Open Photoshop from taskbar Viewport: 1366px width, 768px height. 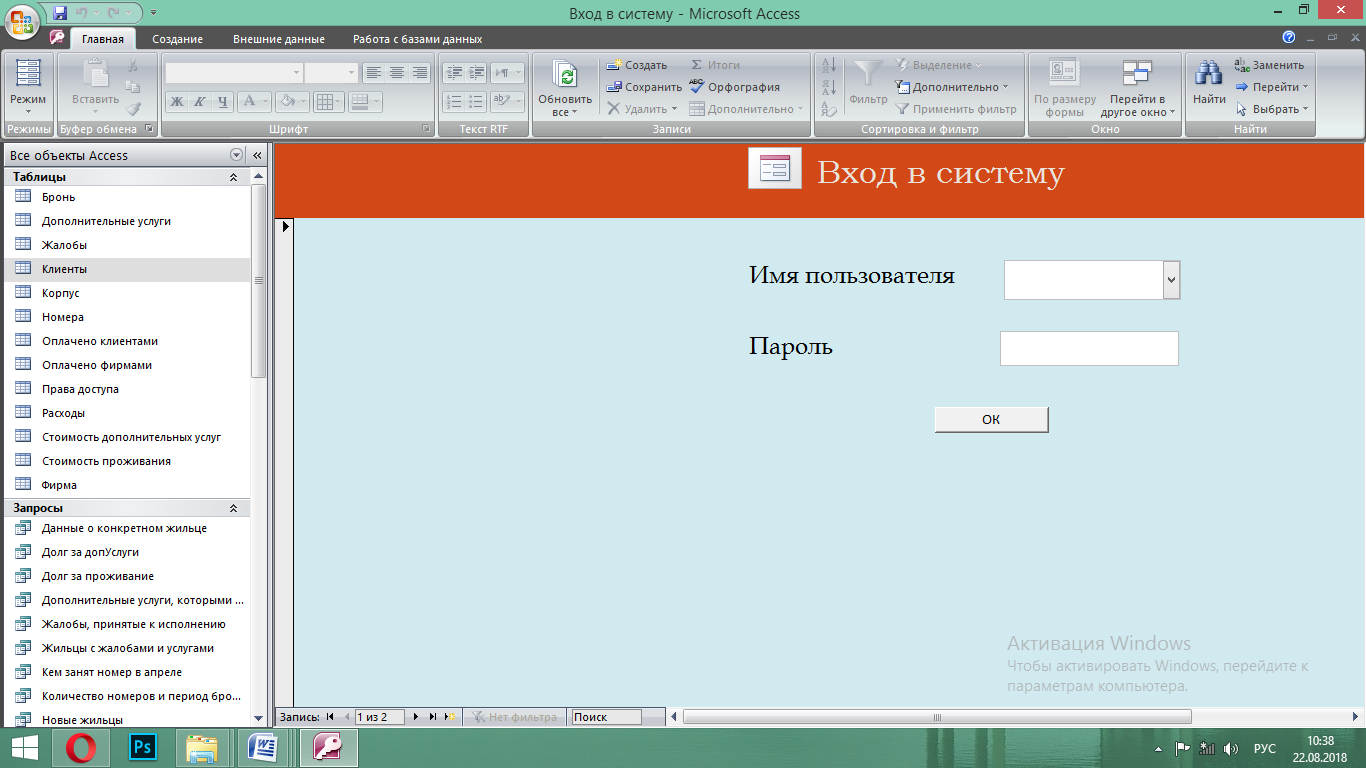(x=142, y=747)
